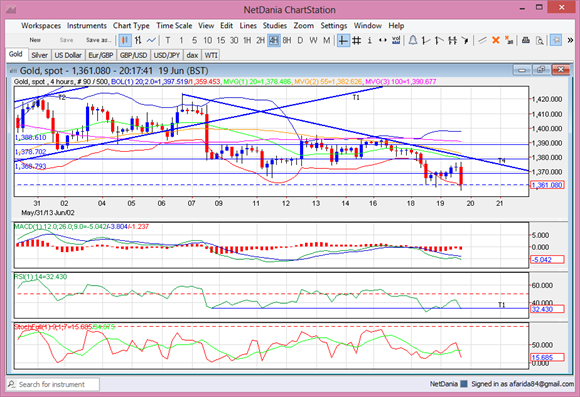Open the Time Scale menu
This screenshot has width=580, height=397.
[174, 26]
